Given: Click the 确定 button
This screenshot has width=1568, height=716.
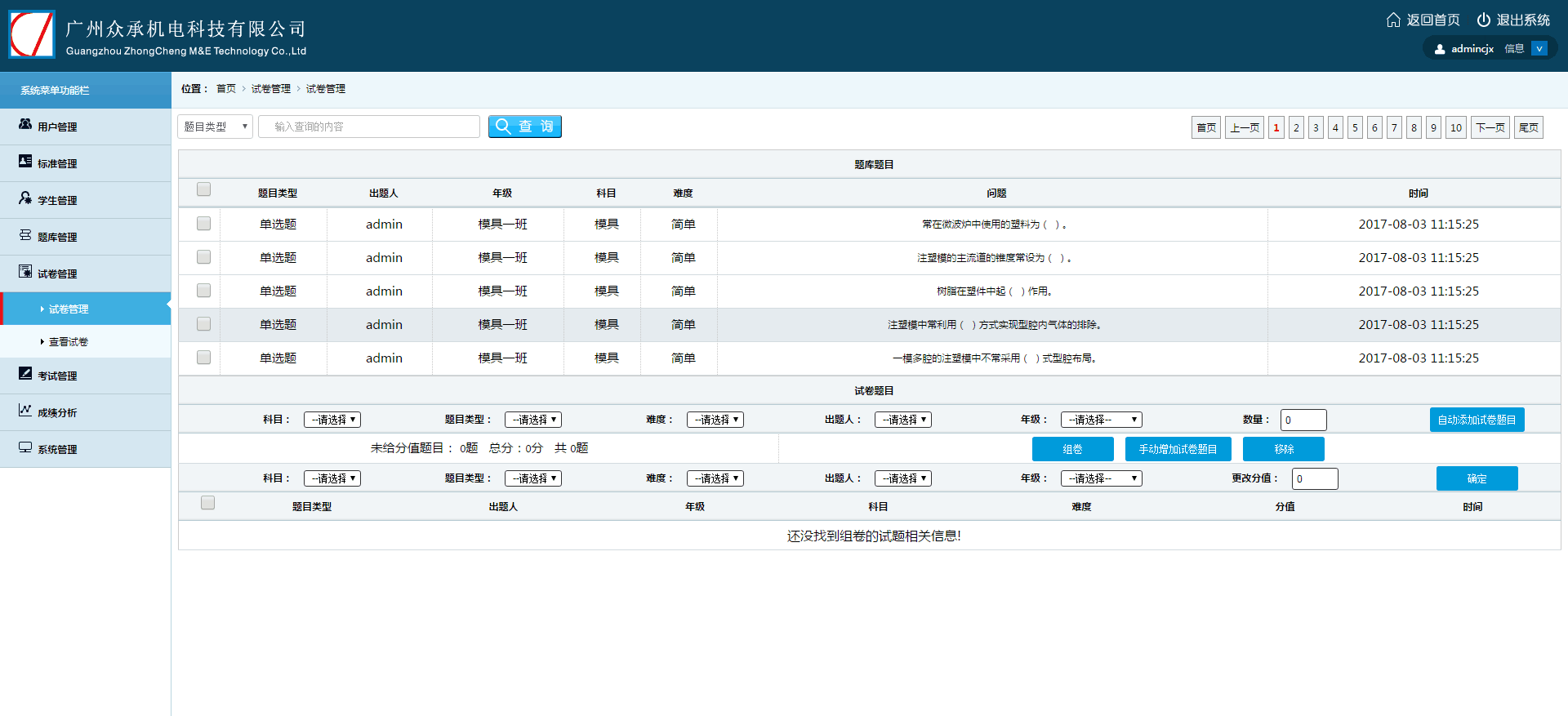Looking at the screenshot, I should [1477, 478].
